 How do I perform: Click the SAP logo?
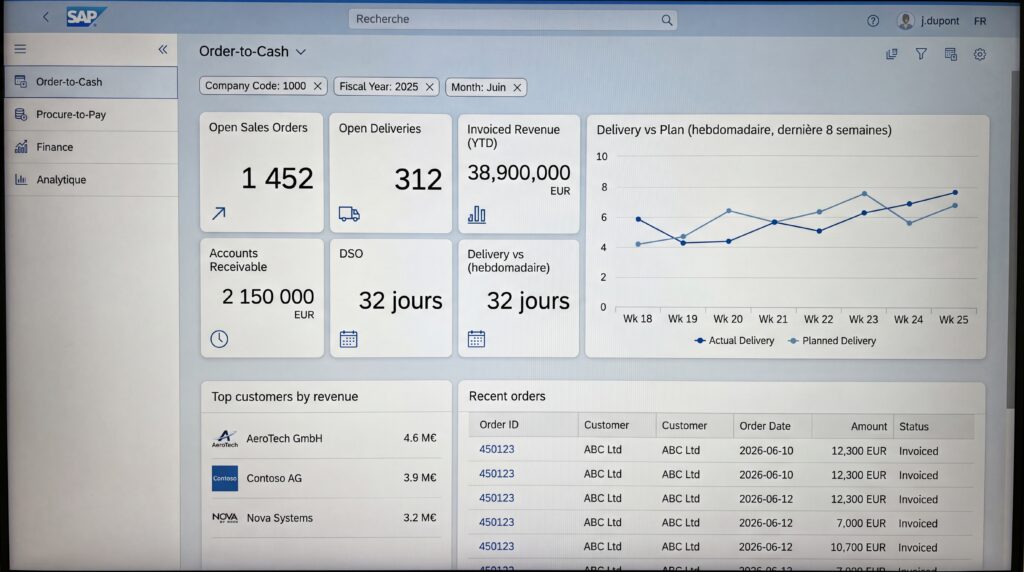tap(86, 17)
